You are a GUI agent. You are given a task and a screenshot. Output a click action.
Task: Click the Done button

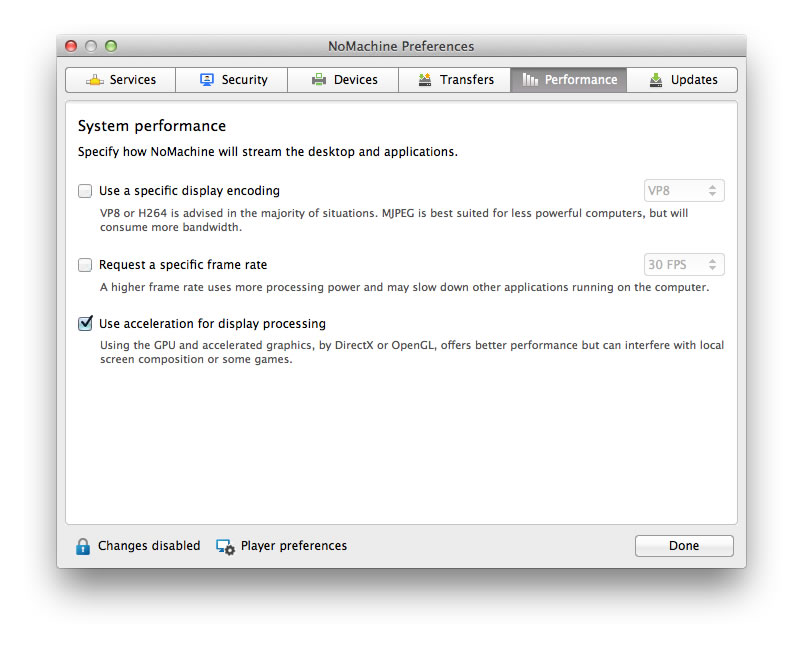tap(684, 546)
